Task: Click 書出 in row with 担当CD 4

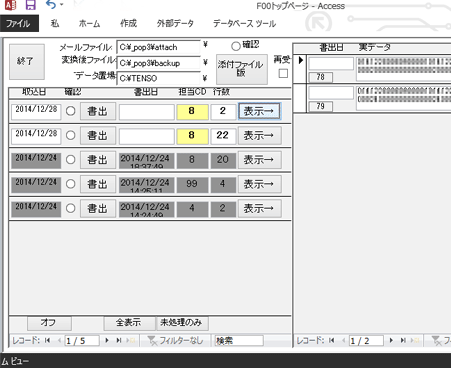Action: (x=98, y=208)
